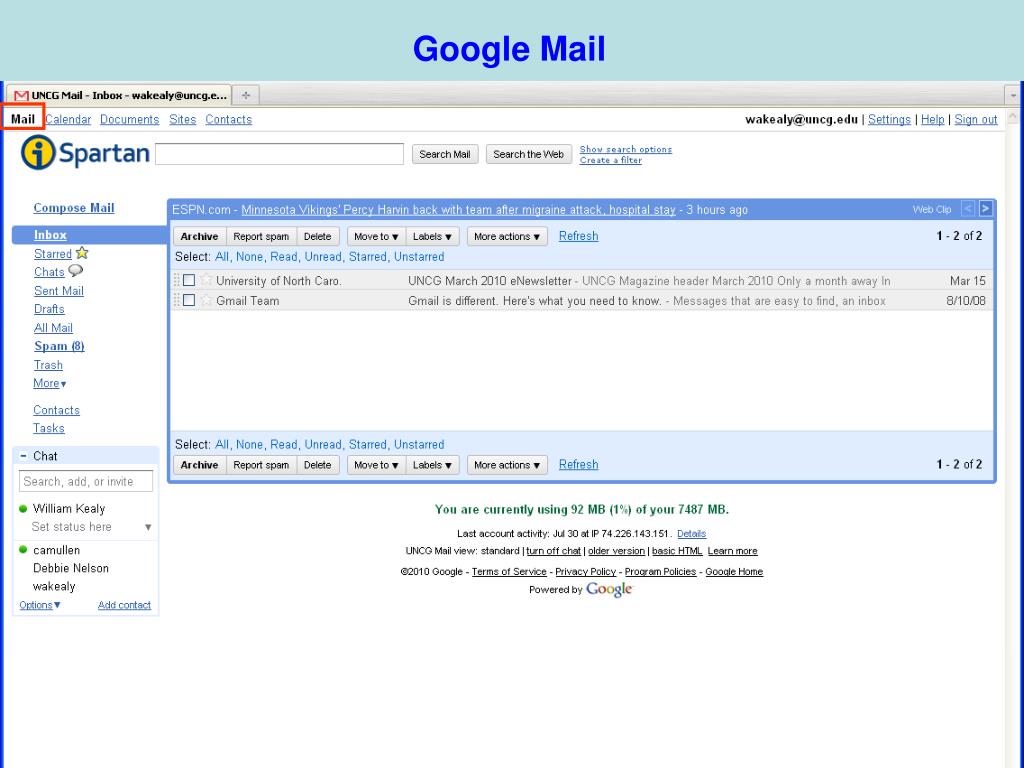
Task: Click the iSpartan logo
Action: [x=86, y=153]
